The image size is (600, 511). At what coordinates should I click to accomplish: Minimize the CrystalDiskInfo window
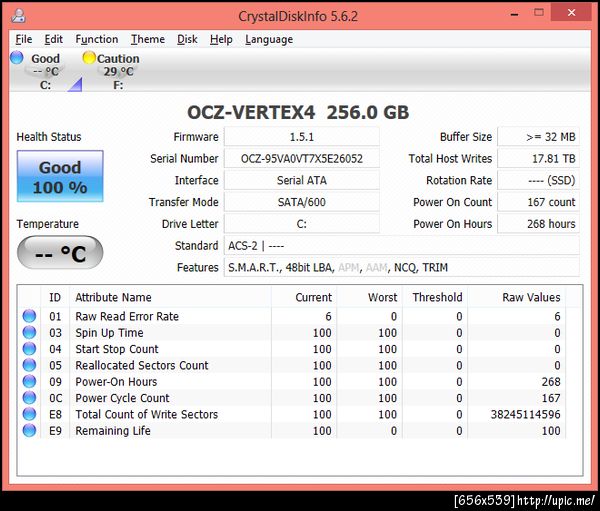[515, 14]
